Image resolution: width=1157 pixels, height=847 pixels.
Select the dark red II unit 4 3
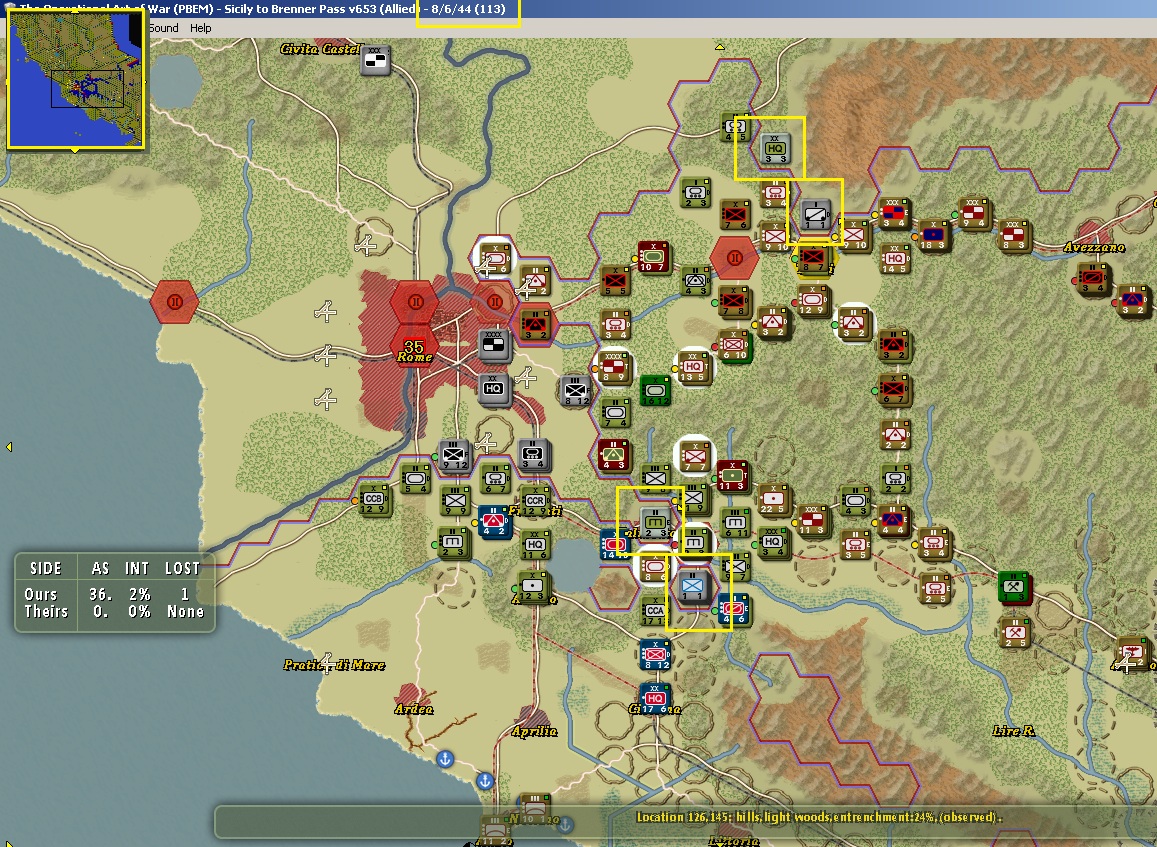pos(613,455)
